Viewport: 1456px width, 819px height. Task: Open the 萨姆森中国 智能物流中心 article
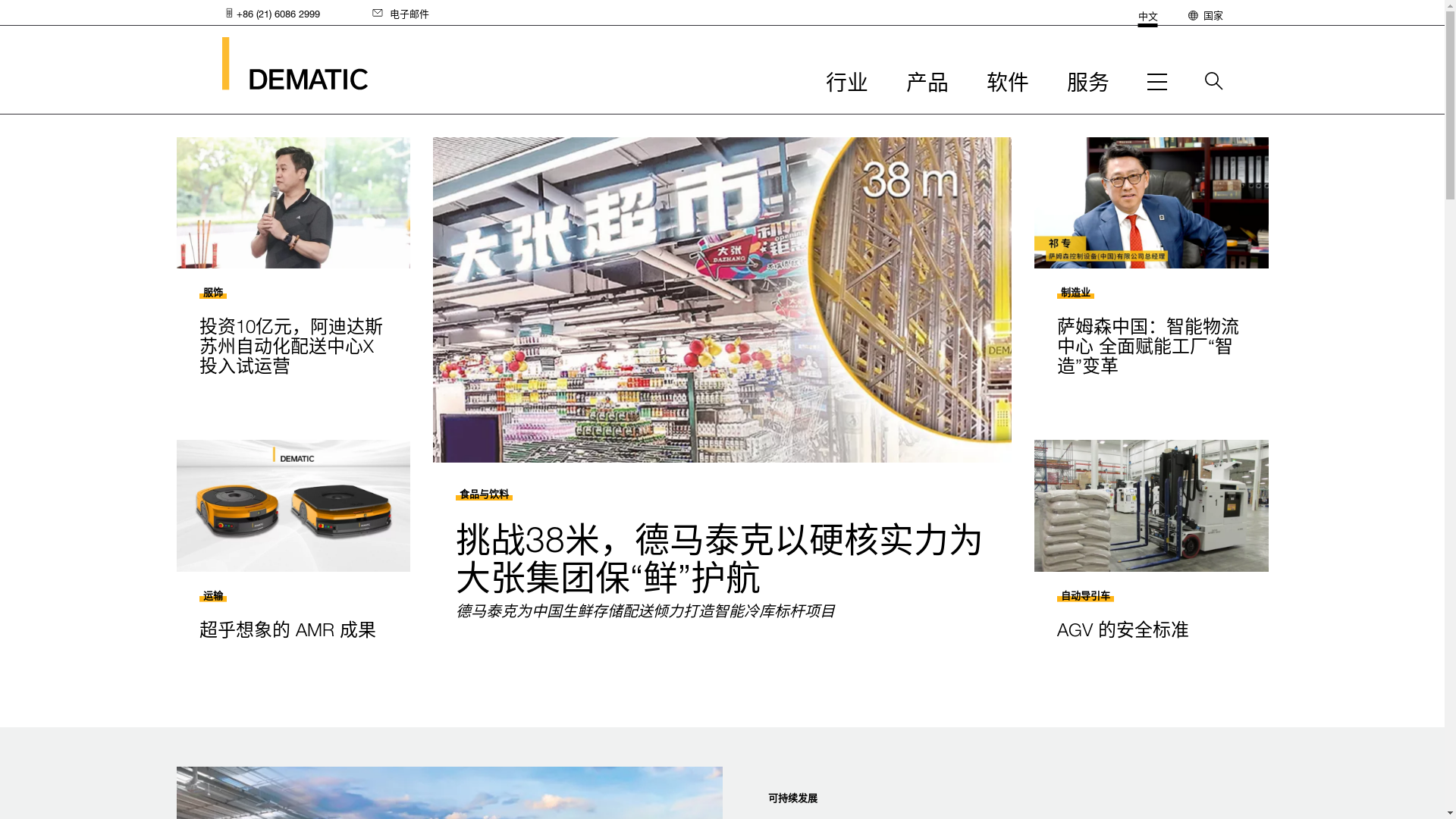tap(1147, 346)
